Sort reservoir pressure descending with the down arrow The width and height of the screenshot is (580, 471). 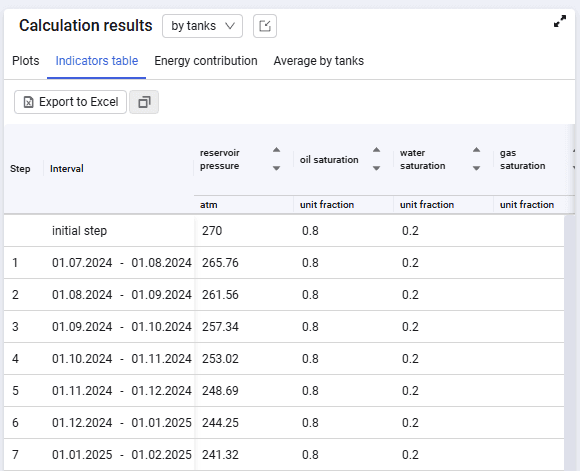point(276,168)
